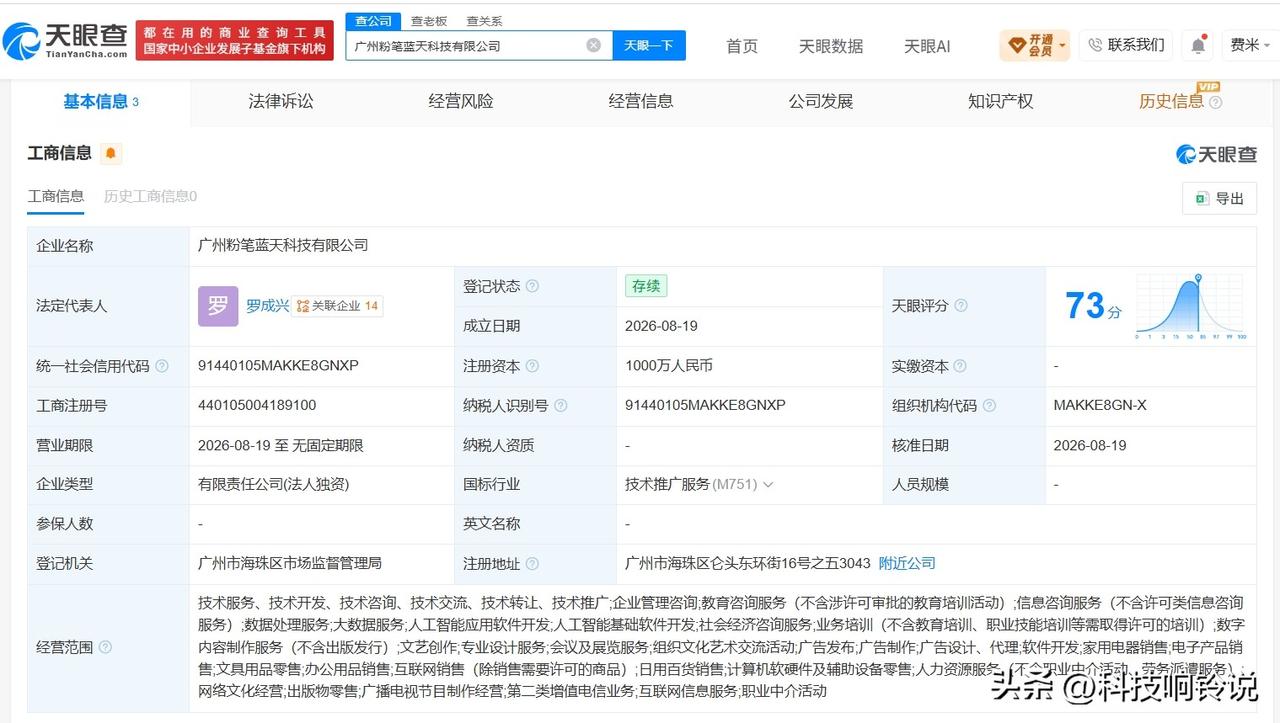Click 关联企业 14 badge
The height and width of the screenshot is (723, 1280).
coord(338,306)
